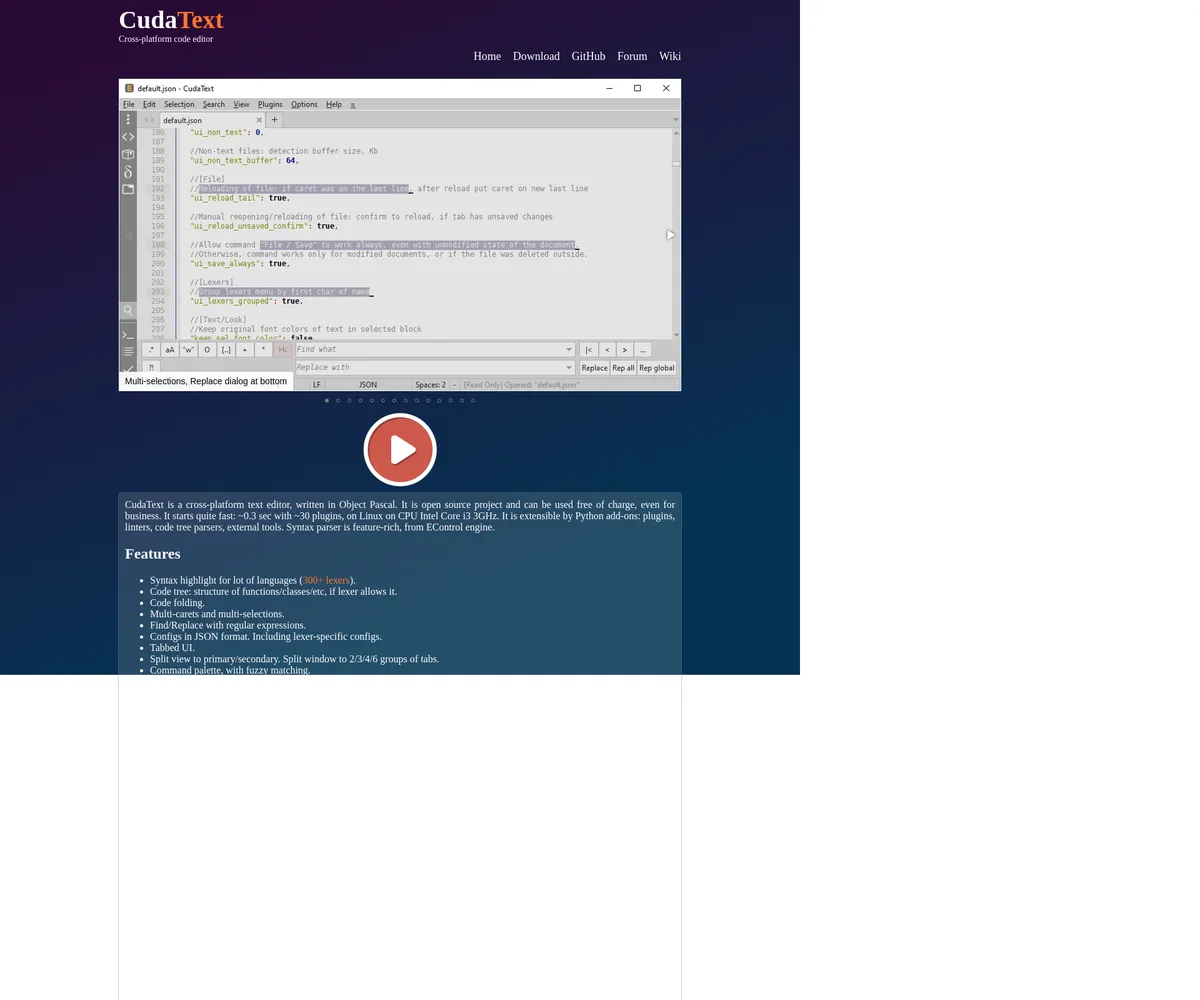This screenshot has height=1000, width=1200.
Task: Open the Plugins menu
Action: click(270, 104)
